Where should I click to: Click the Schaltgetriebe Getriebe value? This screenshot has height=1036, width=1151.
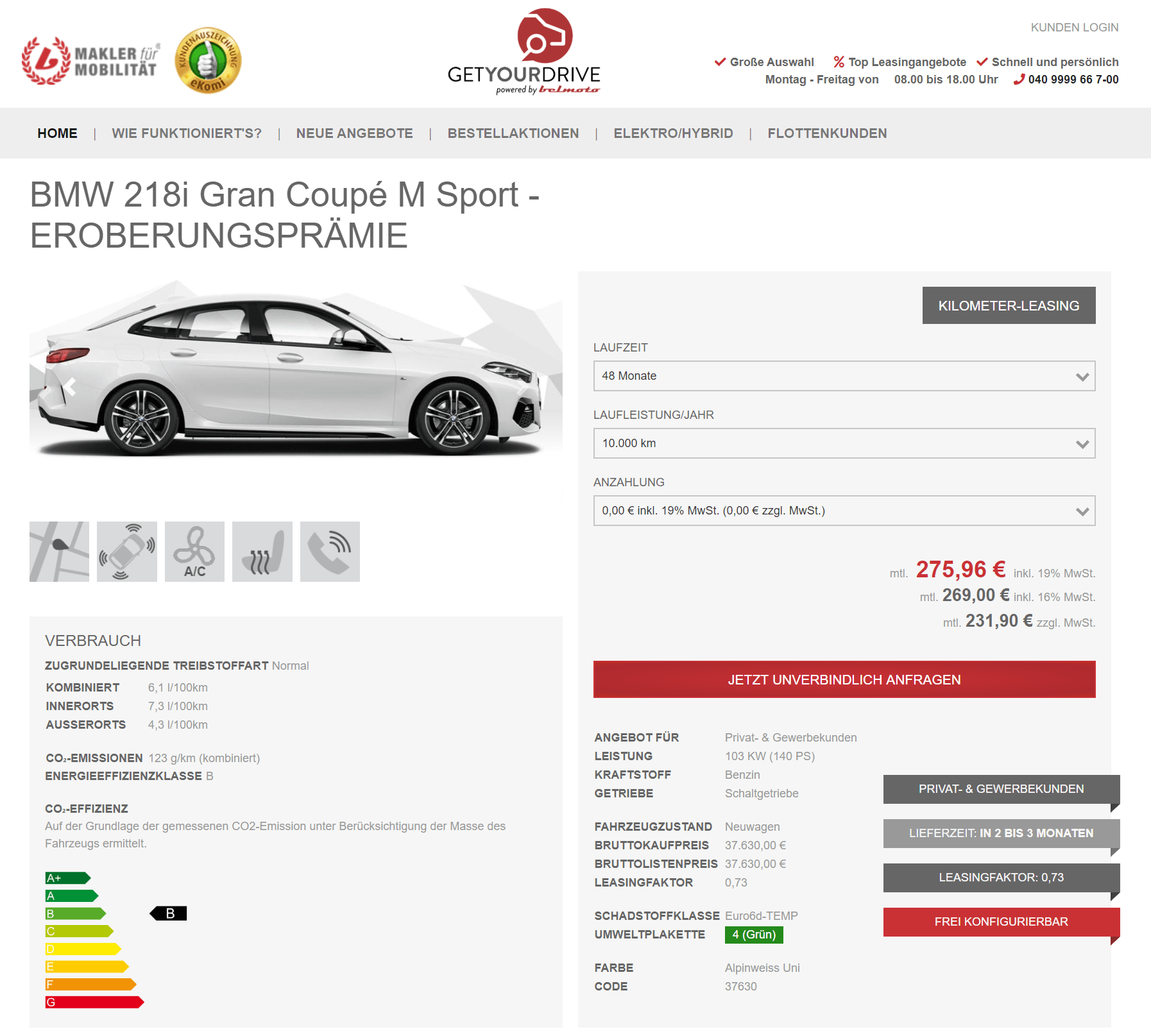point(762,794)
